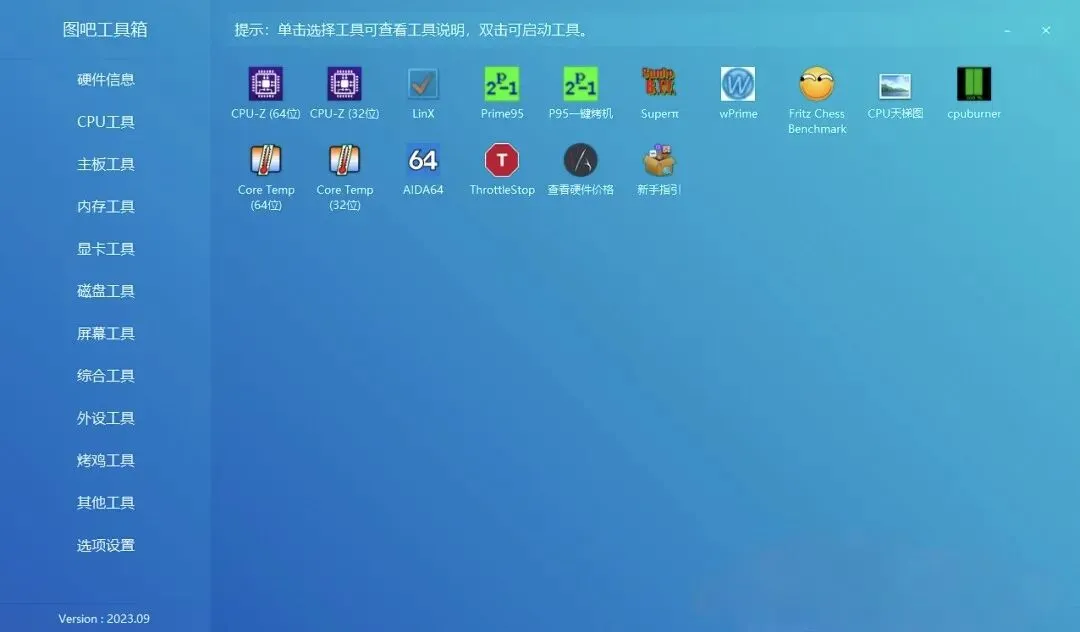Open 查看硬件价格 to check hardware prices

[580, 160]
